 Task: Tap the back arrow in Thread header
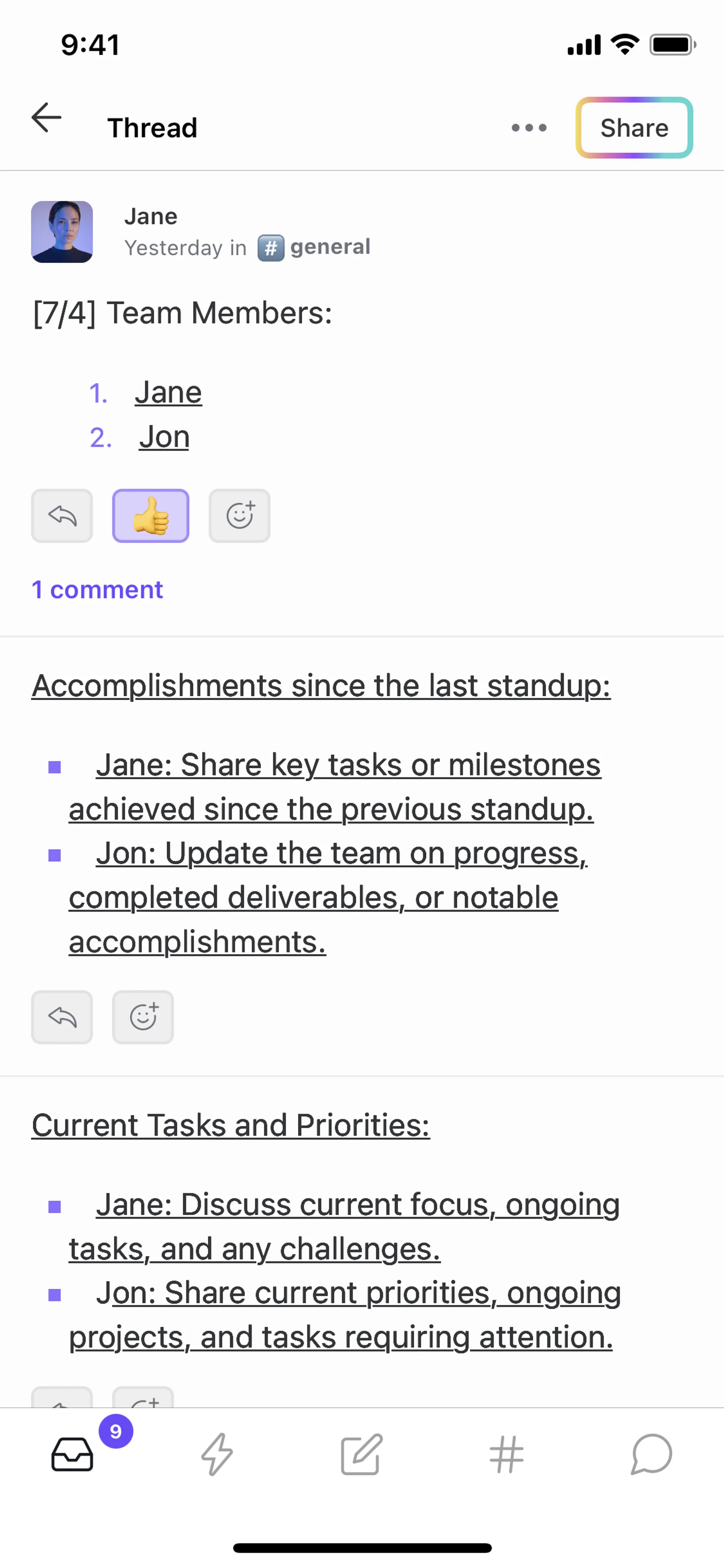click(x=47, y=117)
